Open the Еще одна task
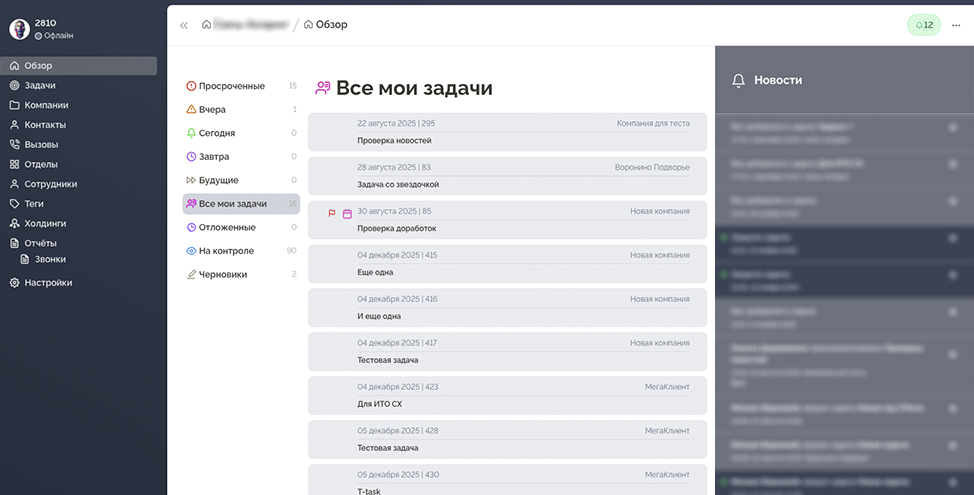 507,264
